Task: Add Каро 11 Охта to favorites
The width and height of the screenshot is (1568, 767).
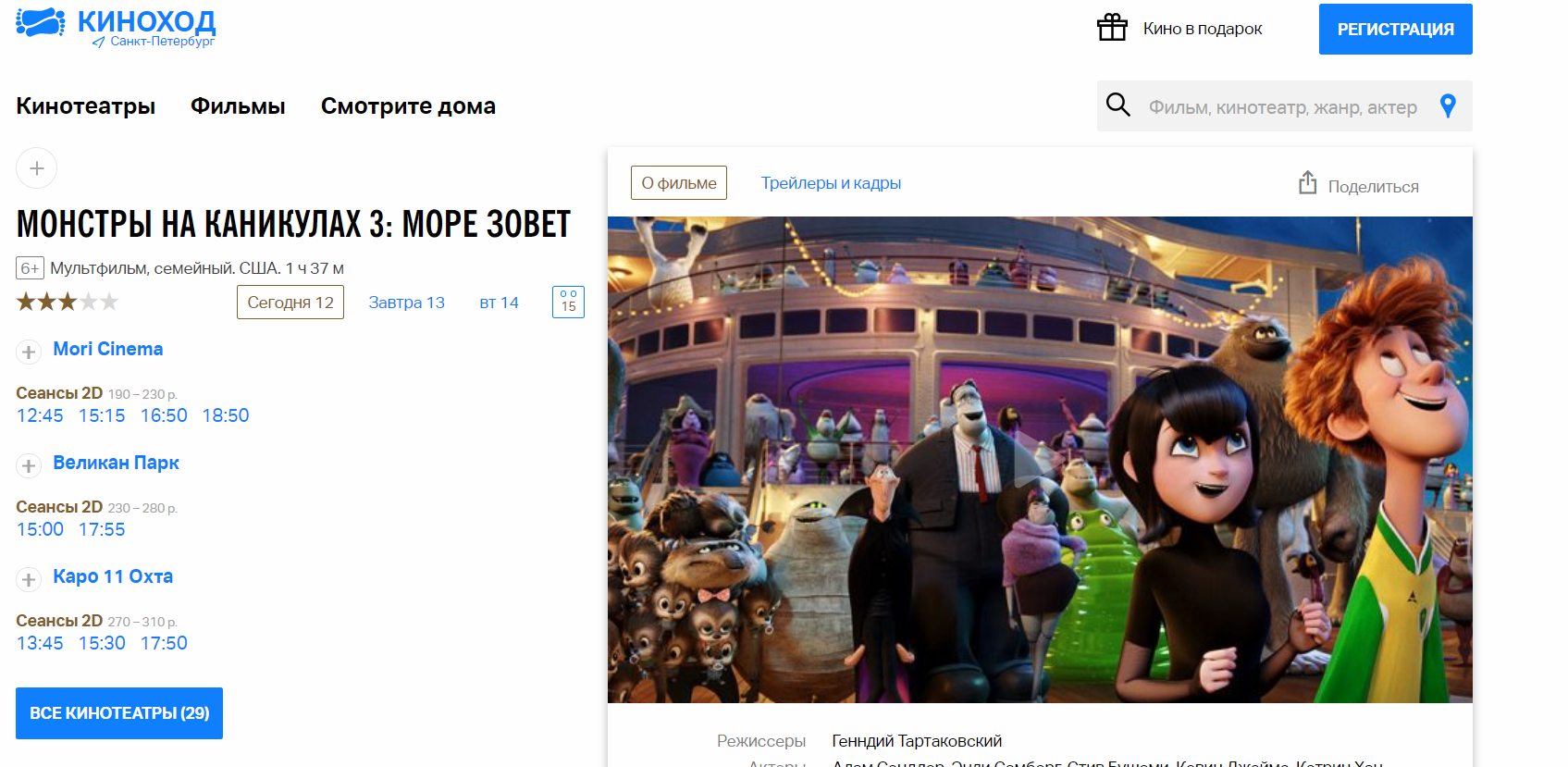Action: click(x=29, y=579)
